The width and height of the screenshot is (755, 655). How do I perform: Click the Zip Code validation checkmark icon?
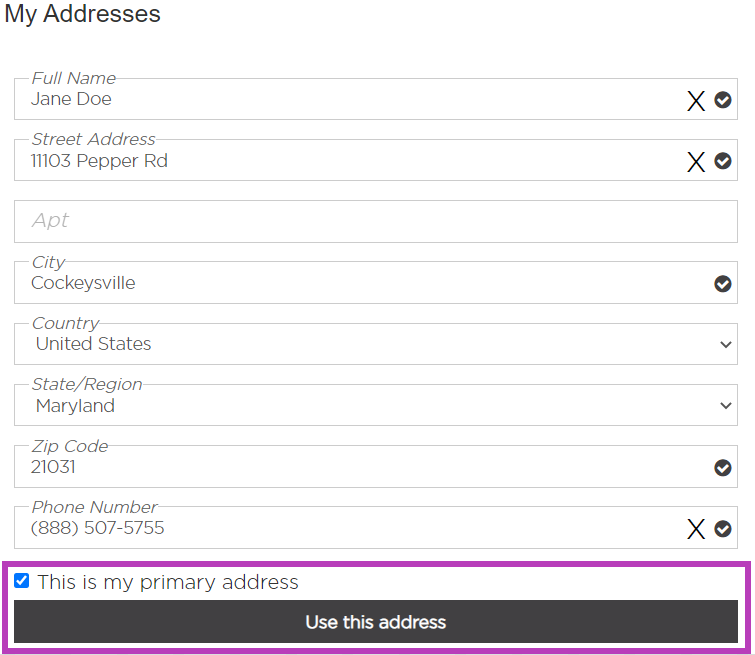tap(723, 468)
